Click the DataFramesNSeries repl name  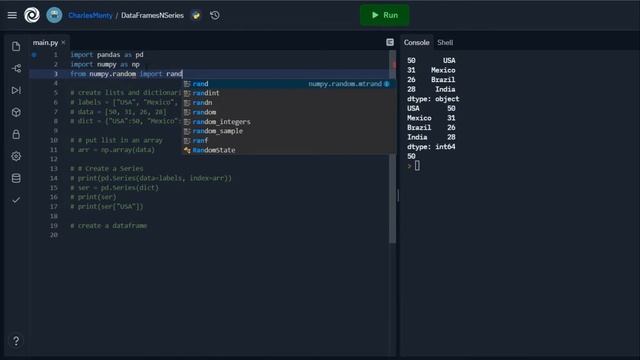pyautogui.click(x=152, y=16)
